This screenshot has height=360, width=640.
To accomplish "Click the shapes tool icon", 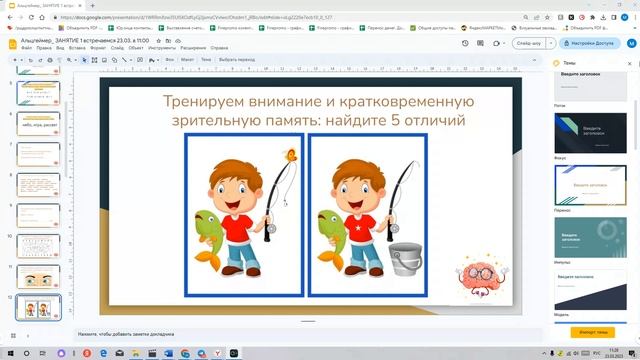I will click(114, 60).
